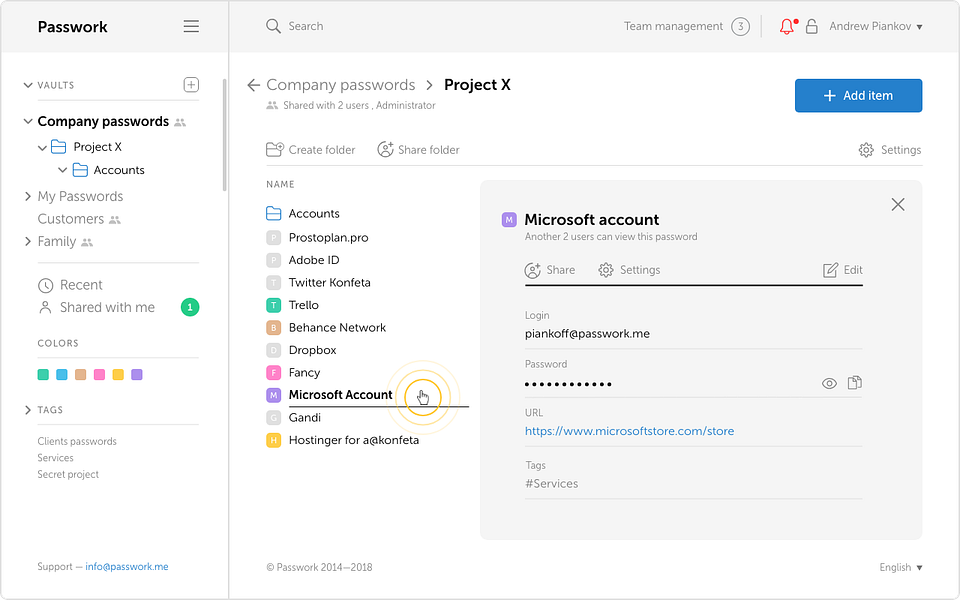Click the Share user icon in details
Viewport: 960px width, 600px height.
(533, 270)
